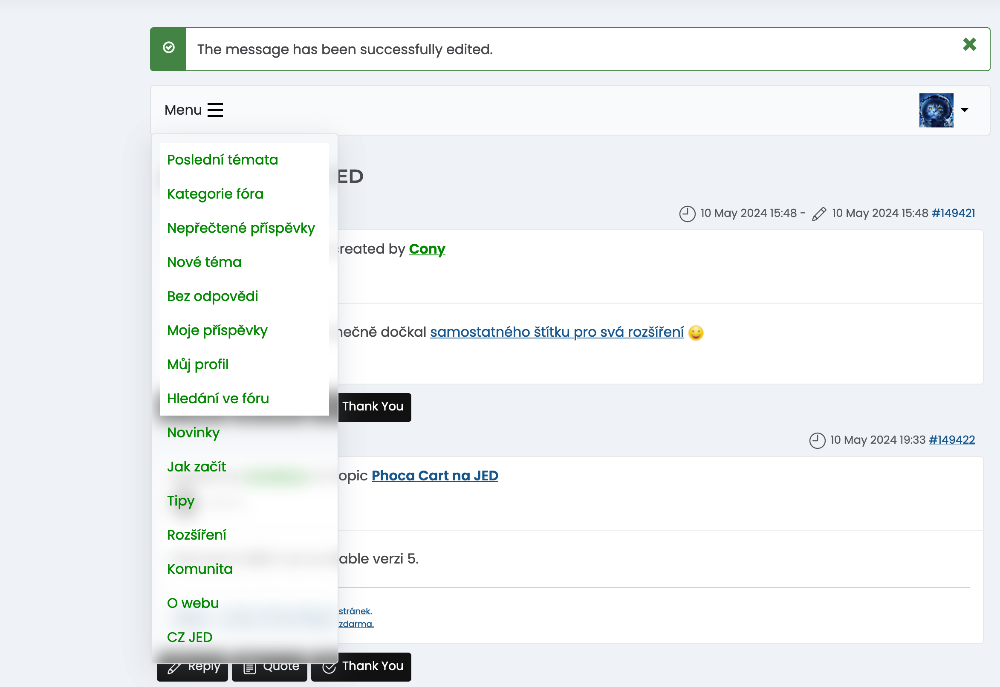This screenshot has width=1000, height=687.
Task: Open the Phoca Cart na JED topic link
Action: pos(434,475)
